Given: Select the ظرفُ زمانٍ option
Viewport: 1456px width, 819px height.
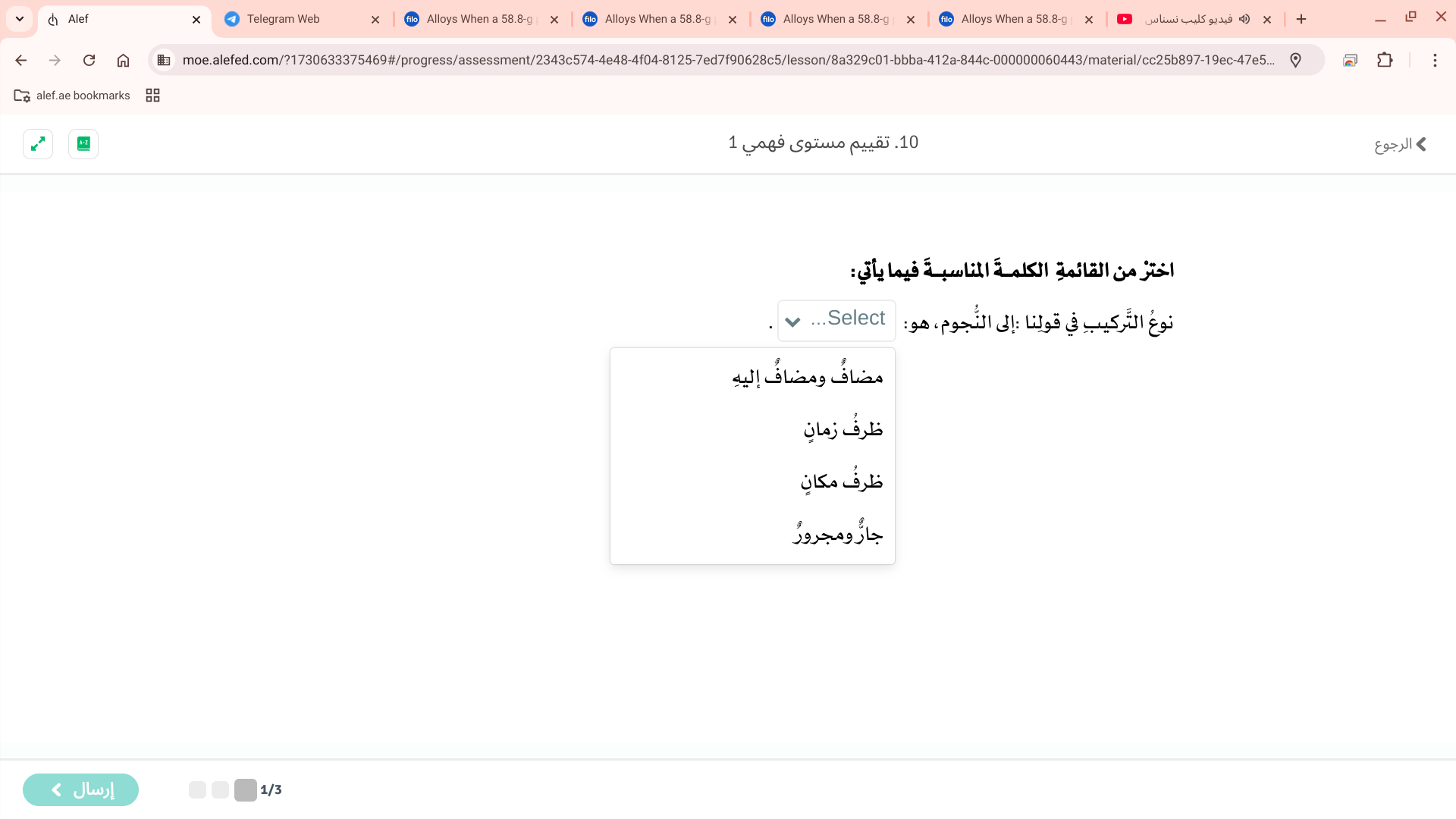Looking at the screenshot, I should (843, 429).
